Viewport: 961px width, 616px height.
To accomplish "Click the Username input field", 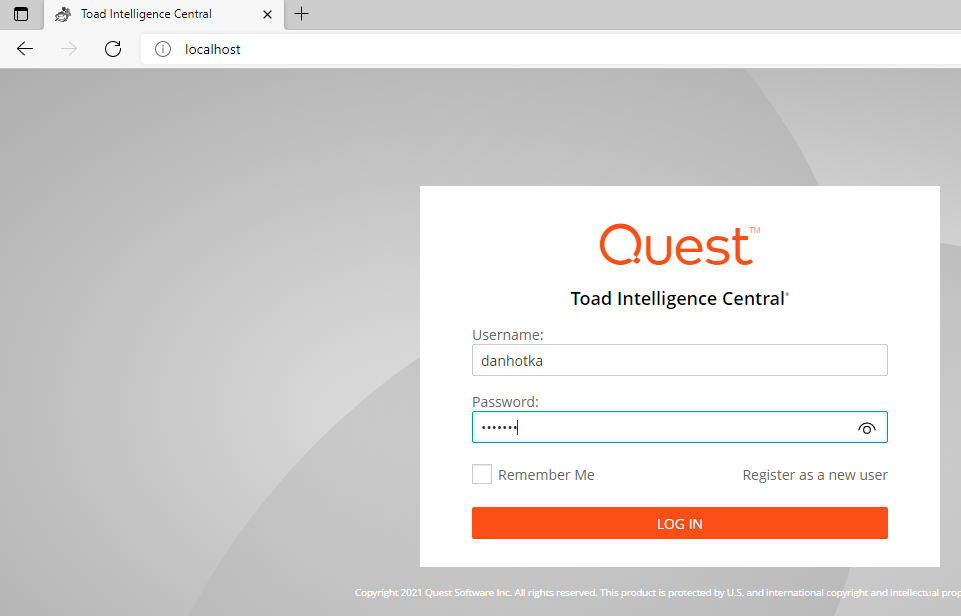I will (679, 360).
